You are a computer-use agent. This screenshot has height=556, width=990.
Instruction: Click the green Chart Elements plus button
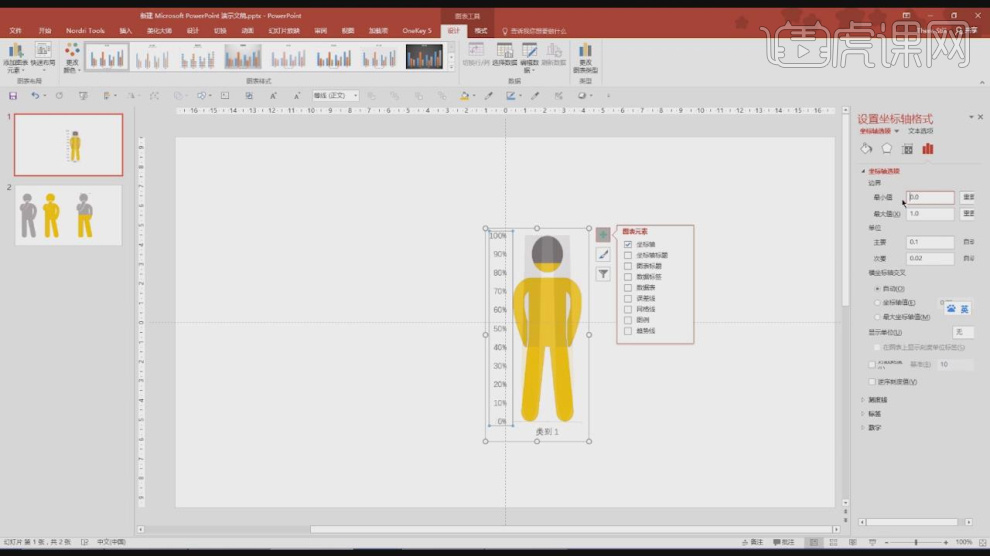click(603, 235)
